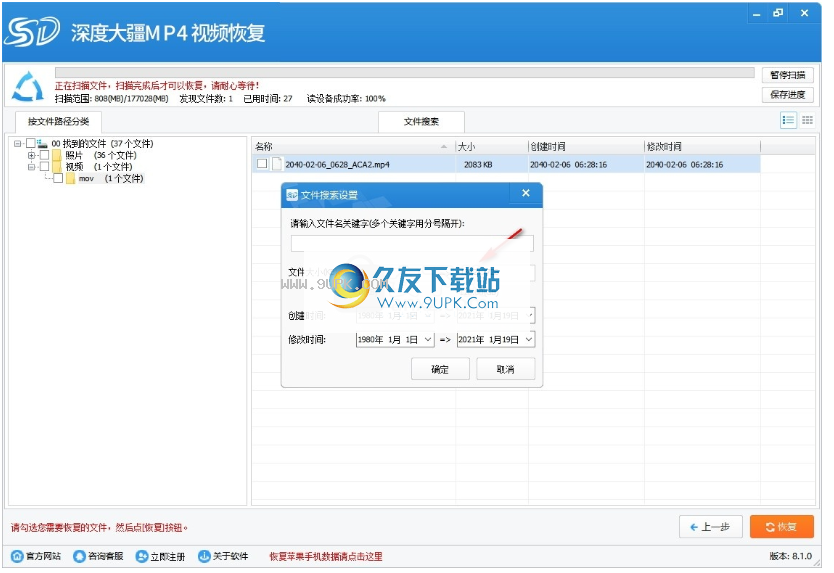Viewport: 834px width, 573px height.
Task: Select the 按文件路径分类 tab
Action: (59, 121)
